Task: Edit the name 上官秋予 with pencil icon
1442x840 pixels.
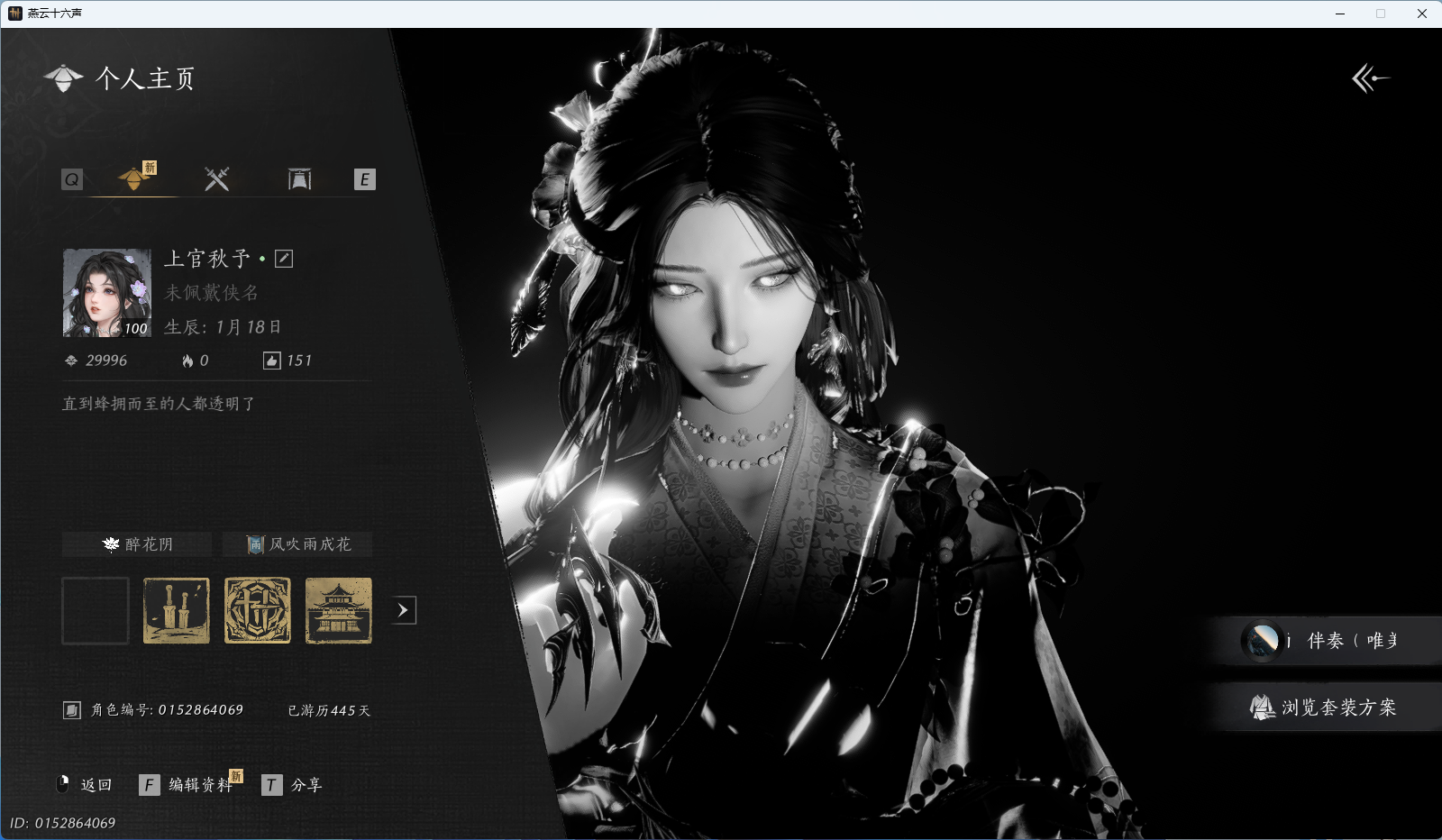Action: coord(284,259)
